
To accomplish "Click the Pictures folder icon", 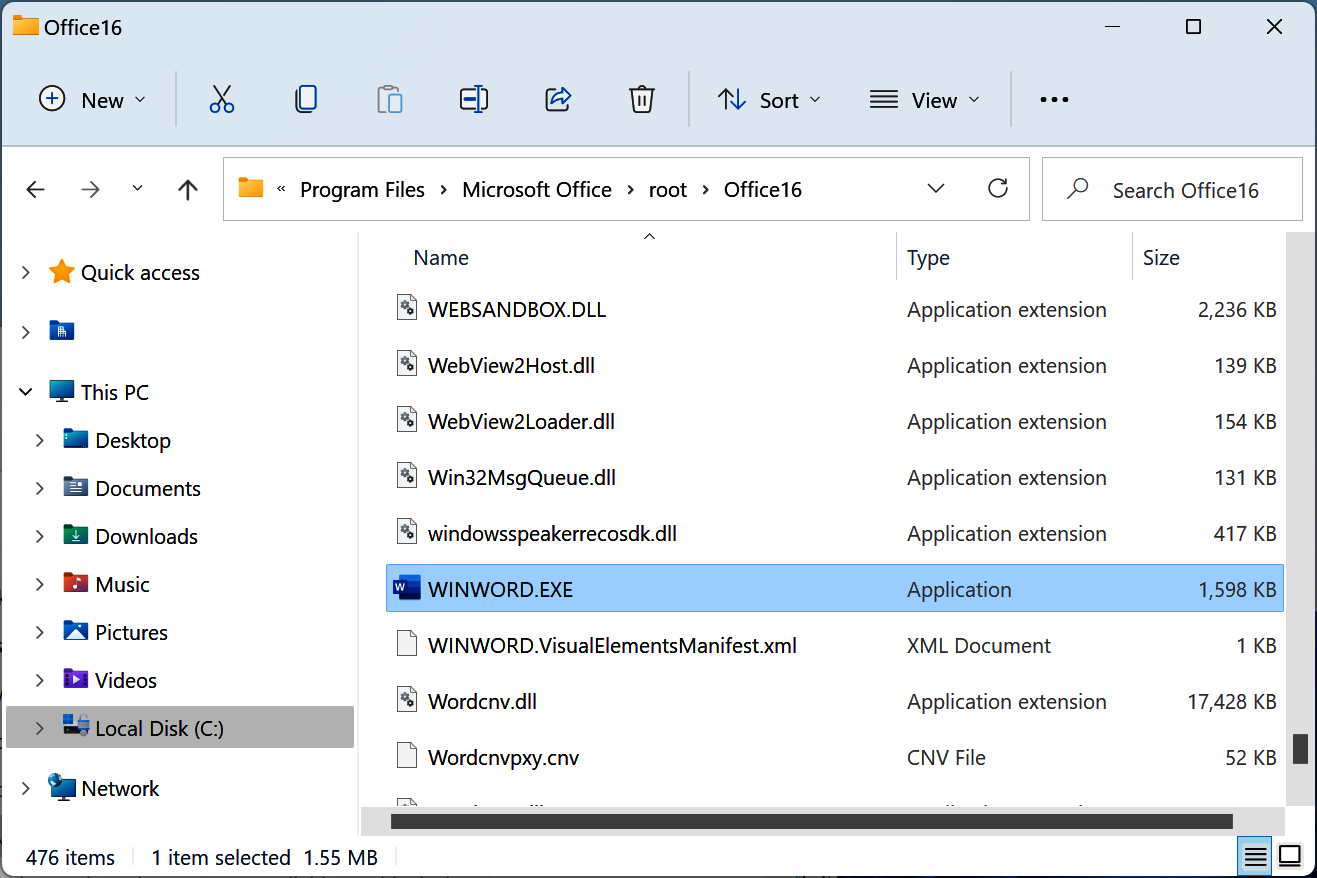I will (76, 631).
